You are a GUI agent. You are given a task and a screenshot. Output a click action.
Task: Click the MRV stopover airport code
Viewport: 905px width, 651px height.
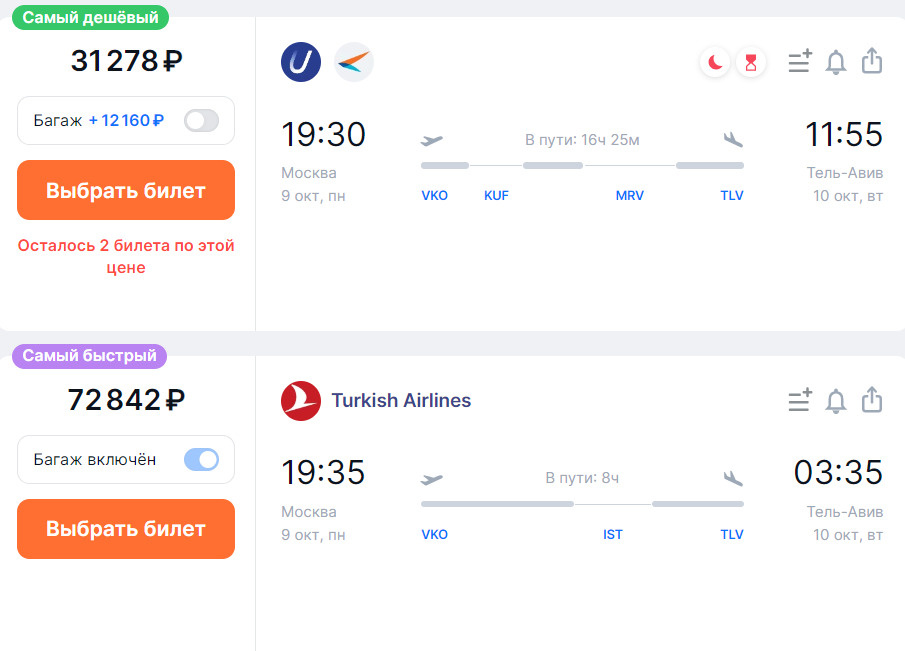tap(630, 196)
